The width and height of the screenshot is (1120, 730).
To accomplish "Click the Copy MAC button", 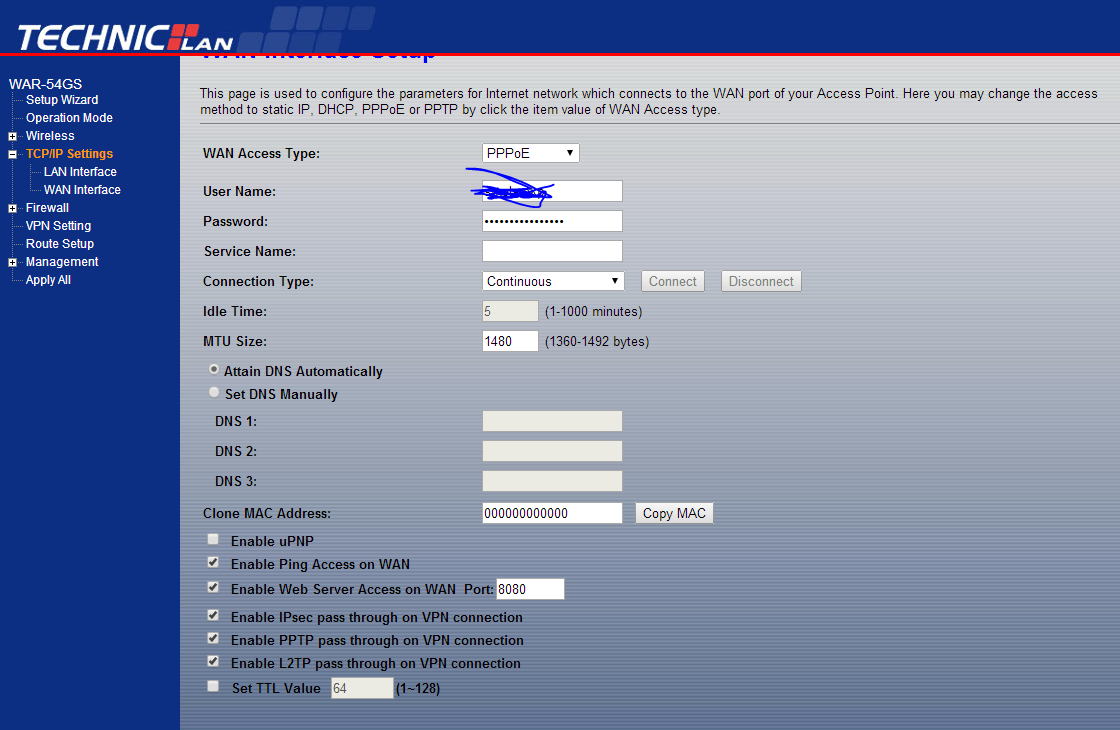I will [x=674, y=514].
